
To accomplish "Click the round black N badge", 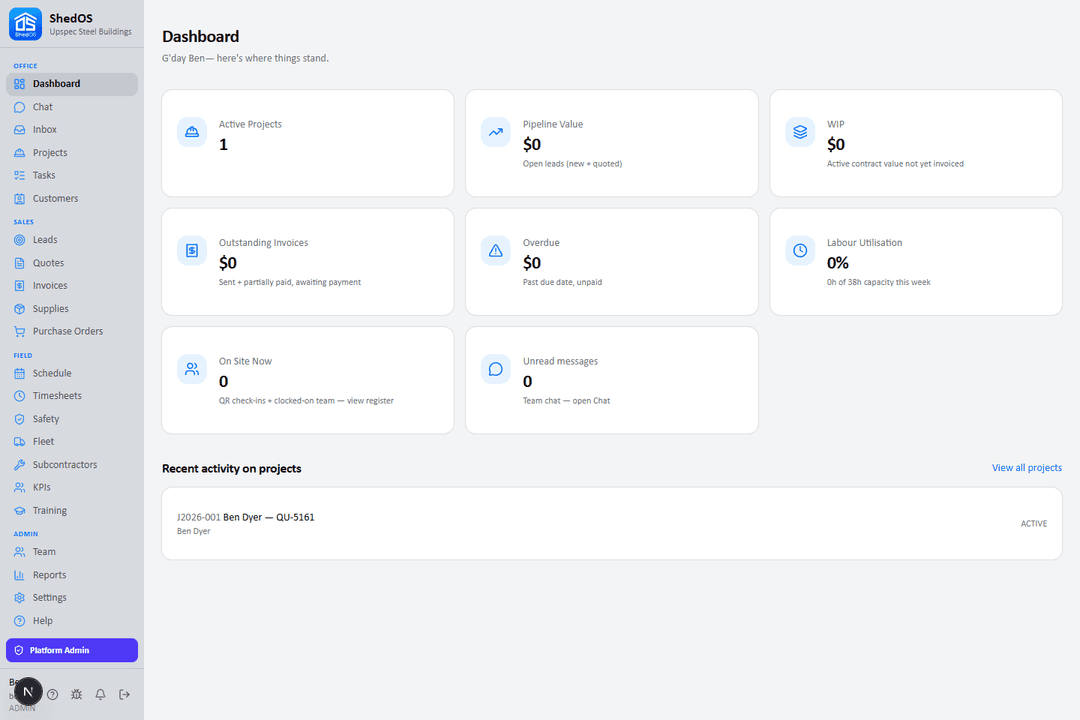I will tap(28, 692).
